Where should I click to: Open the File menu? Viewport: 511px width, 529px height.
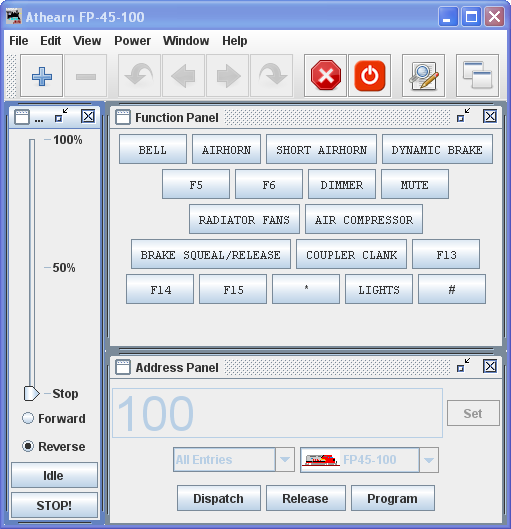click(19, 41)
